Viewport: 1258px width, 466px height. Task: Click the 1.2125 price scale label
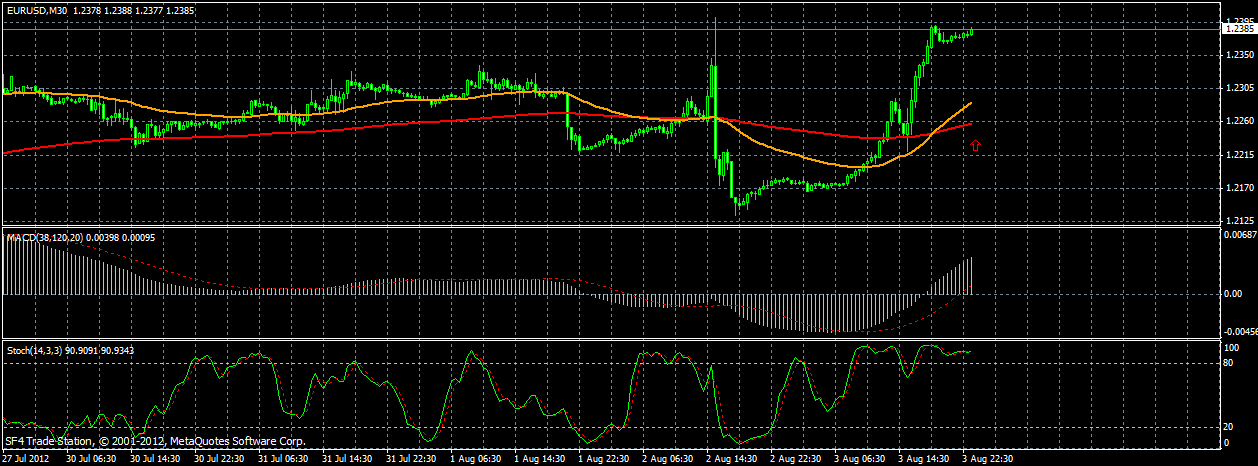pyautogui.click(x=1239, y=221)
